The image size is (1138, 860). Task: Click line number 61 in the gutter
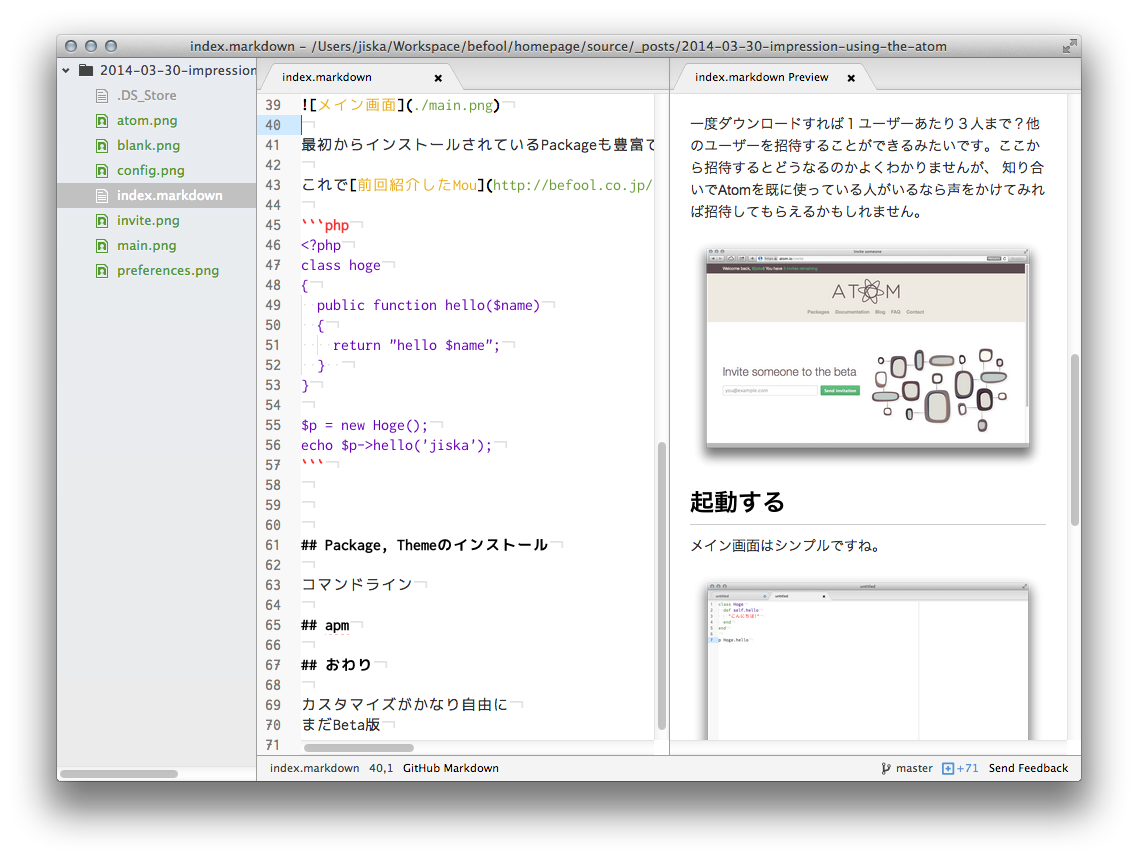click(x=273, y=545)
